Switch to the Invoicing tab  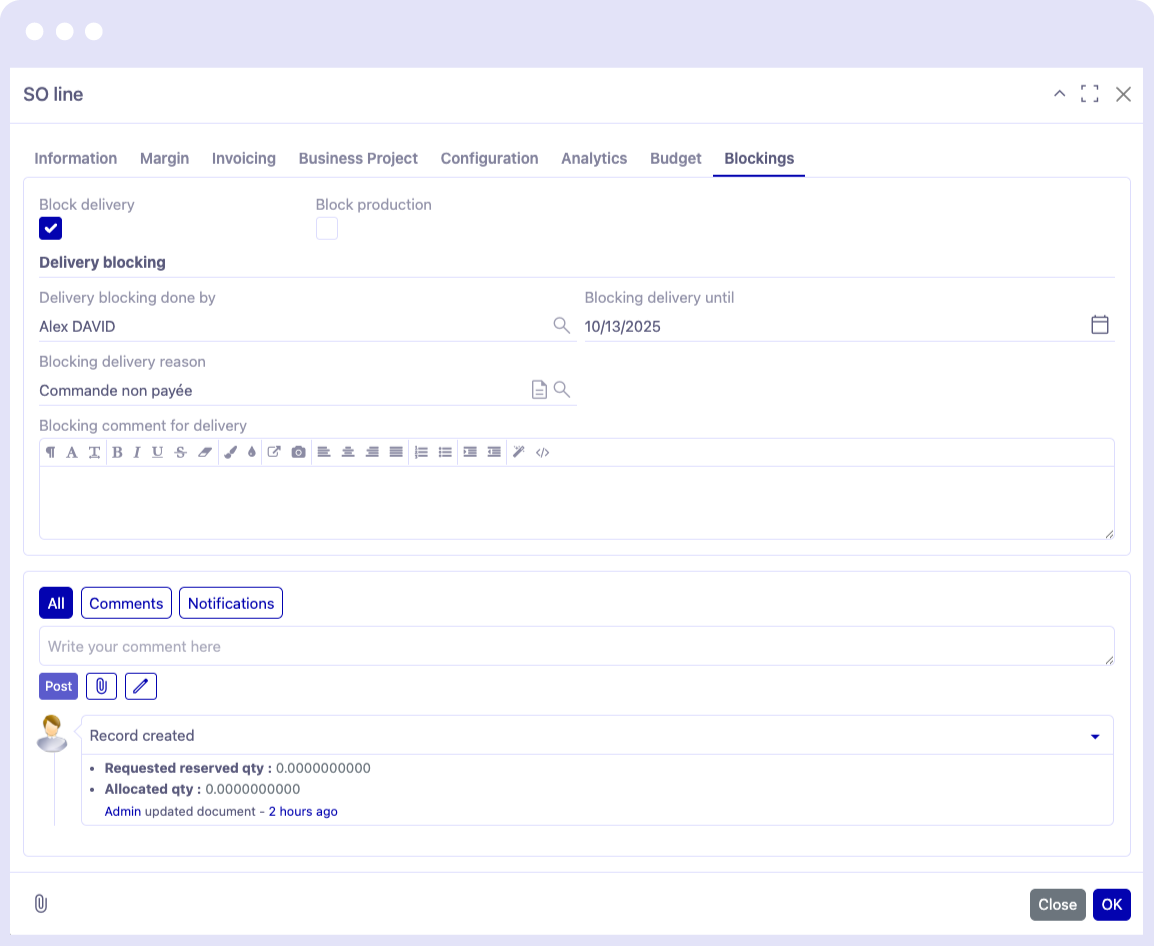point(243,158)
